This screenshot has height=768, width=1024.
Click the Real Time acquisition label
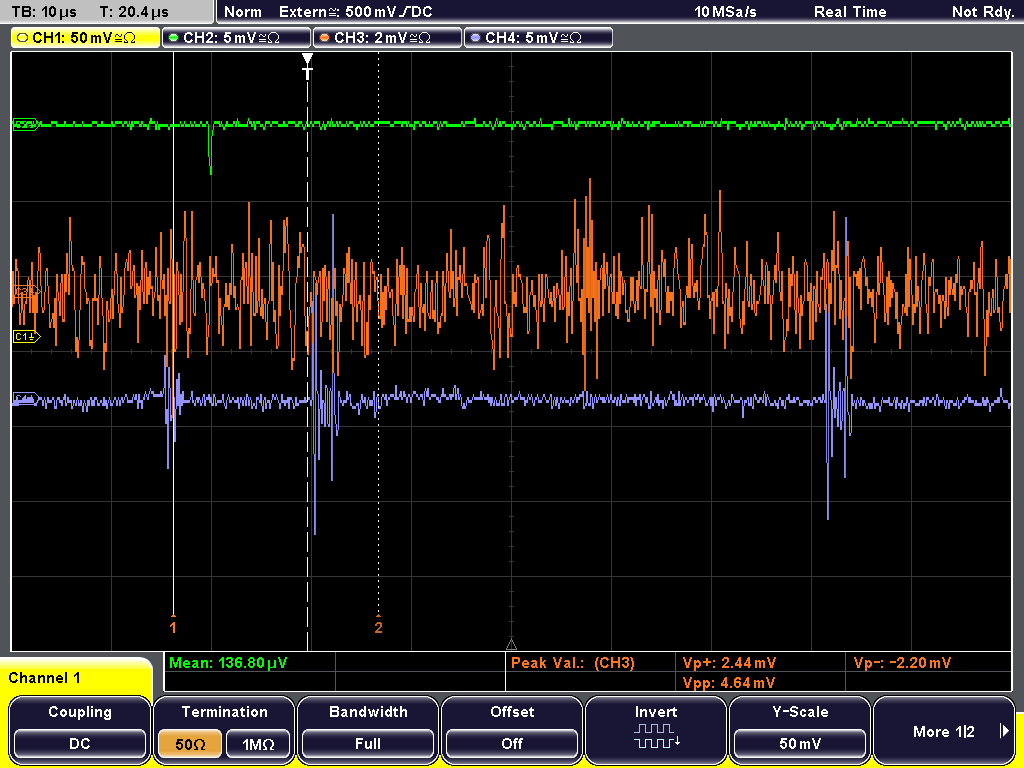[x=850, y=12]
